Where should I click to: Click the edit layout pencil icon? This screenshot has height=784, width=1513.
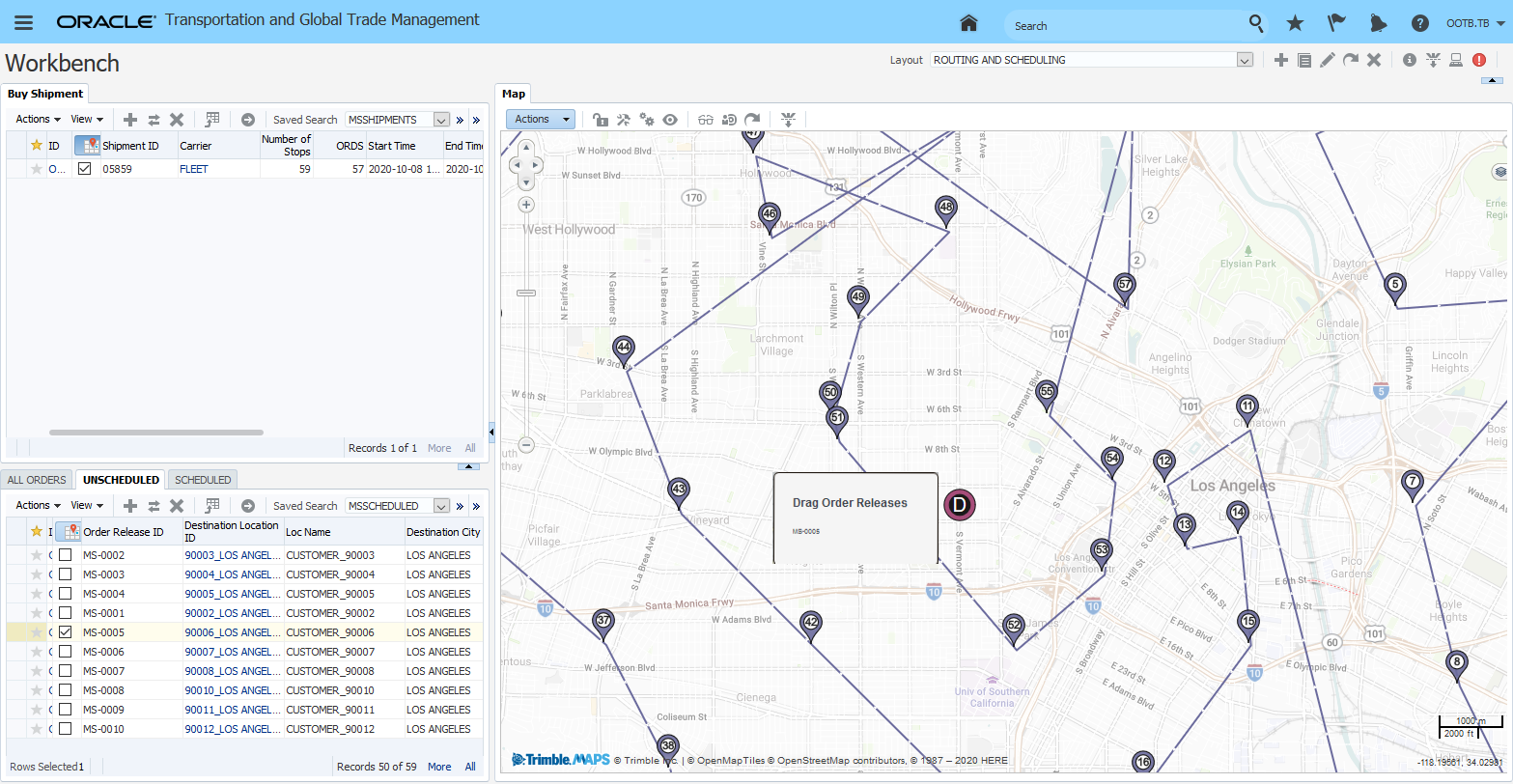click(x=1328, y=60)
